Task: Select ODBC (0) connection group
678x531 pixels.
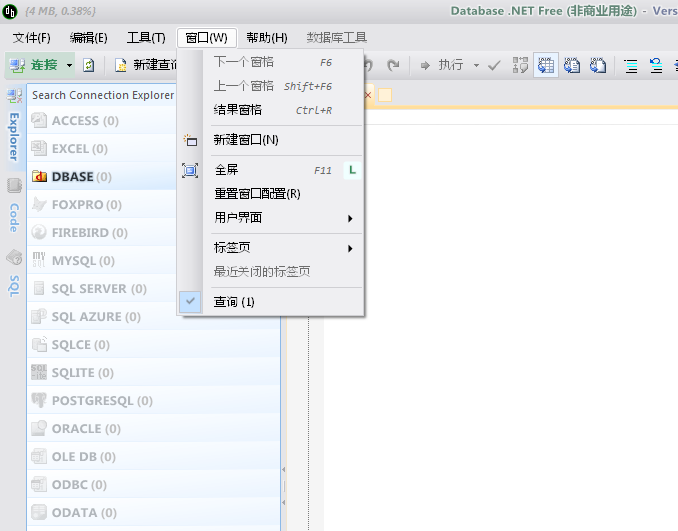Action: (154, 485)
